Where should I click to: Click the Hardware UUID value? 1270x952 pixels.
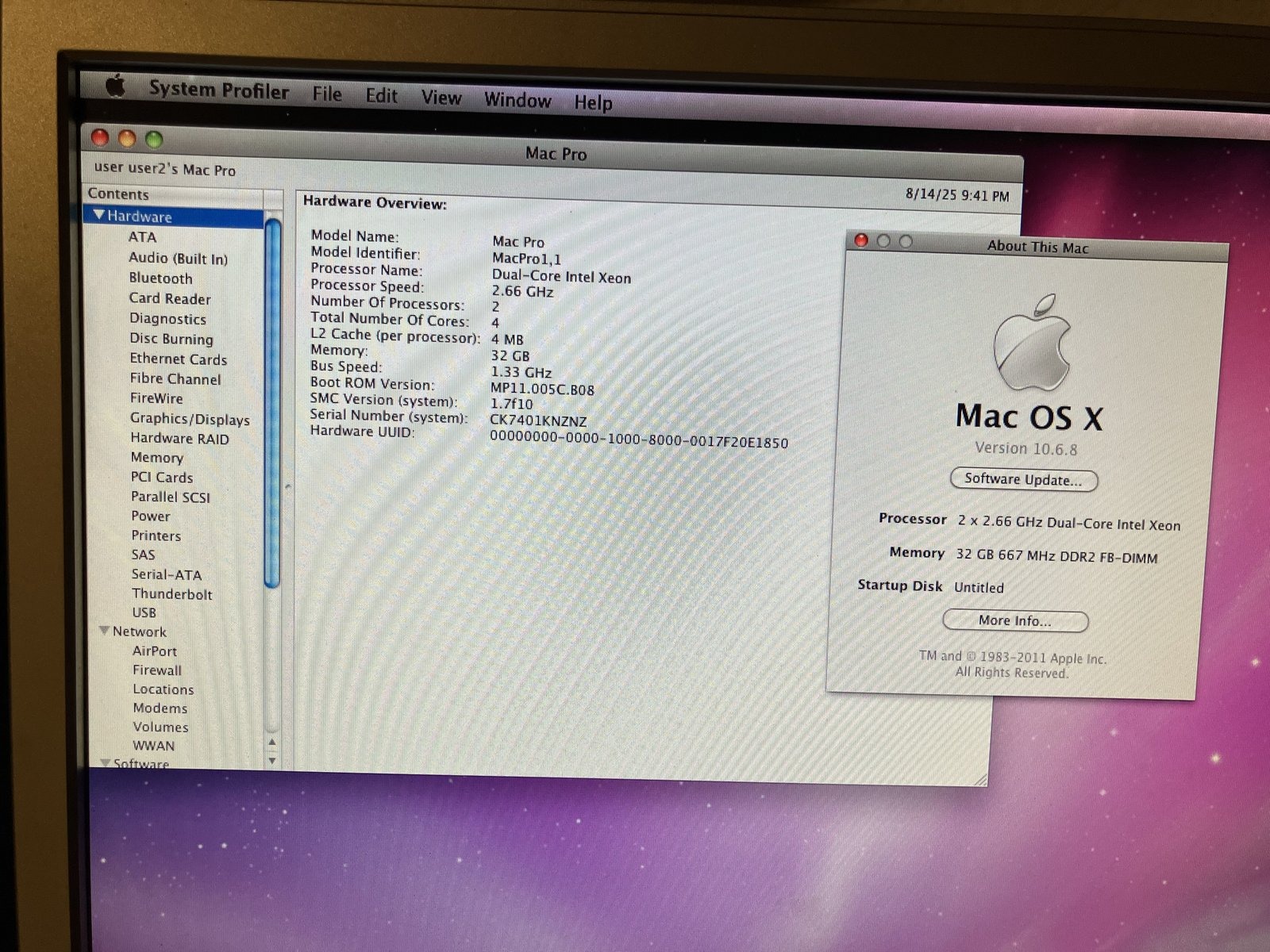(x=639, y=440)
